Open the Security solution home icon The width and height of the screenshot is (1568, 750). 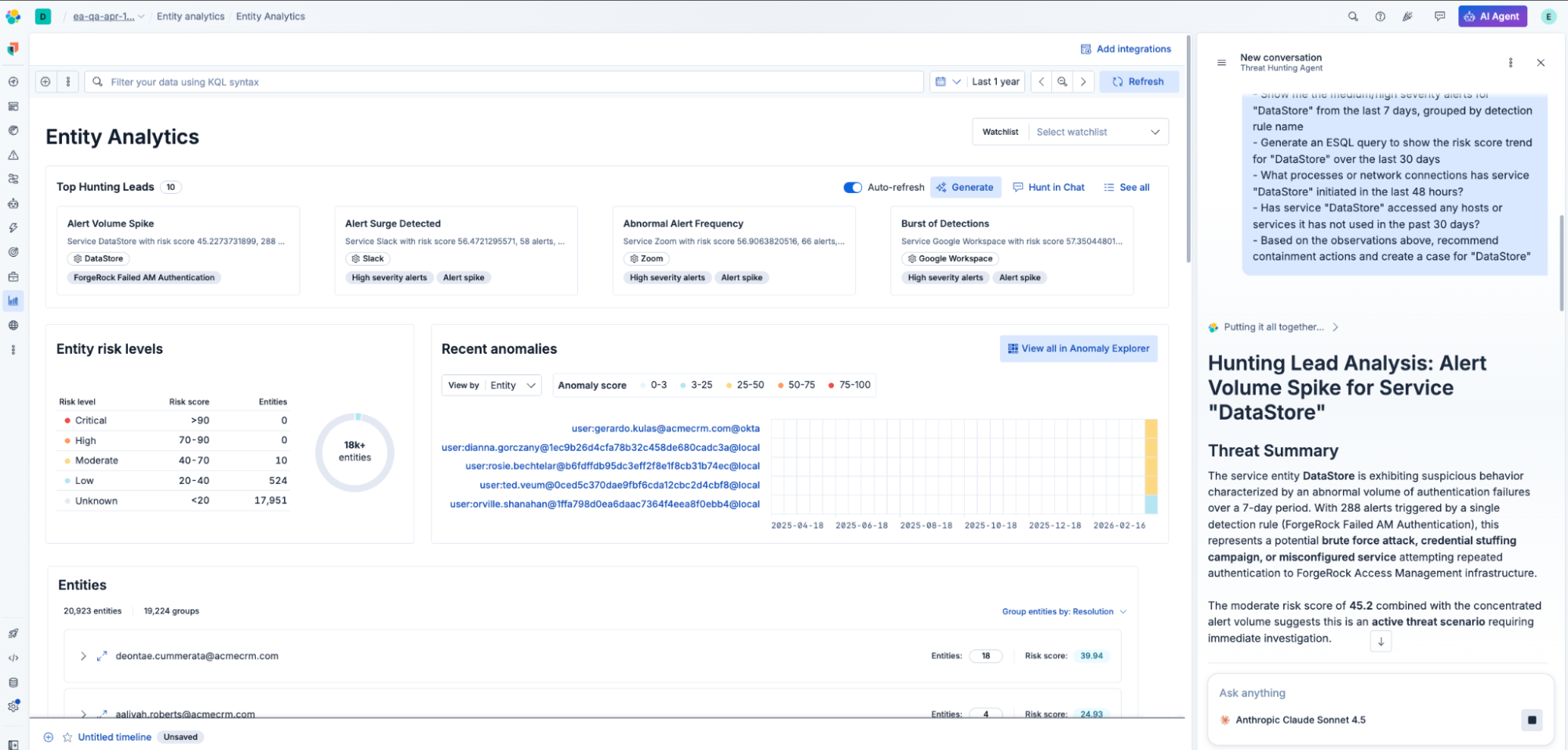(13, 49)
